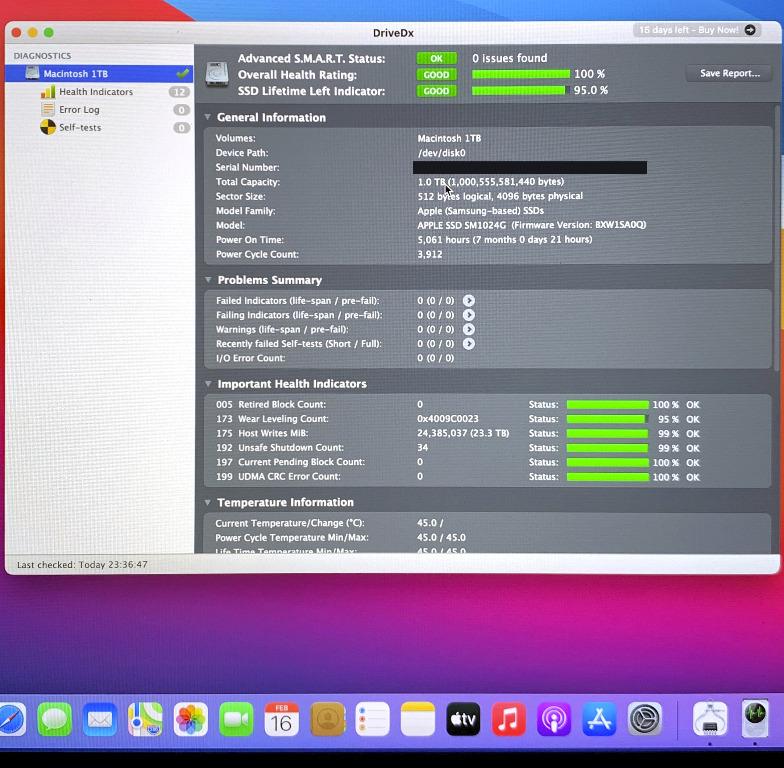Viewport: 784px width, 768px height.
Task: Click the GOOD badge for Overall Health Rating
Action: [436, 75]
